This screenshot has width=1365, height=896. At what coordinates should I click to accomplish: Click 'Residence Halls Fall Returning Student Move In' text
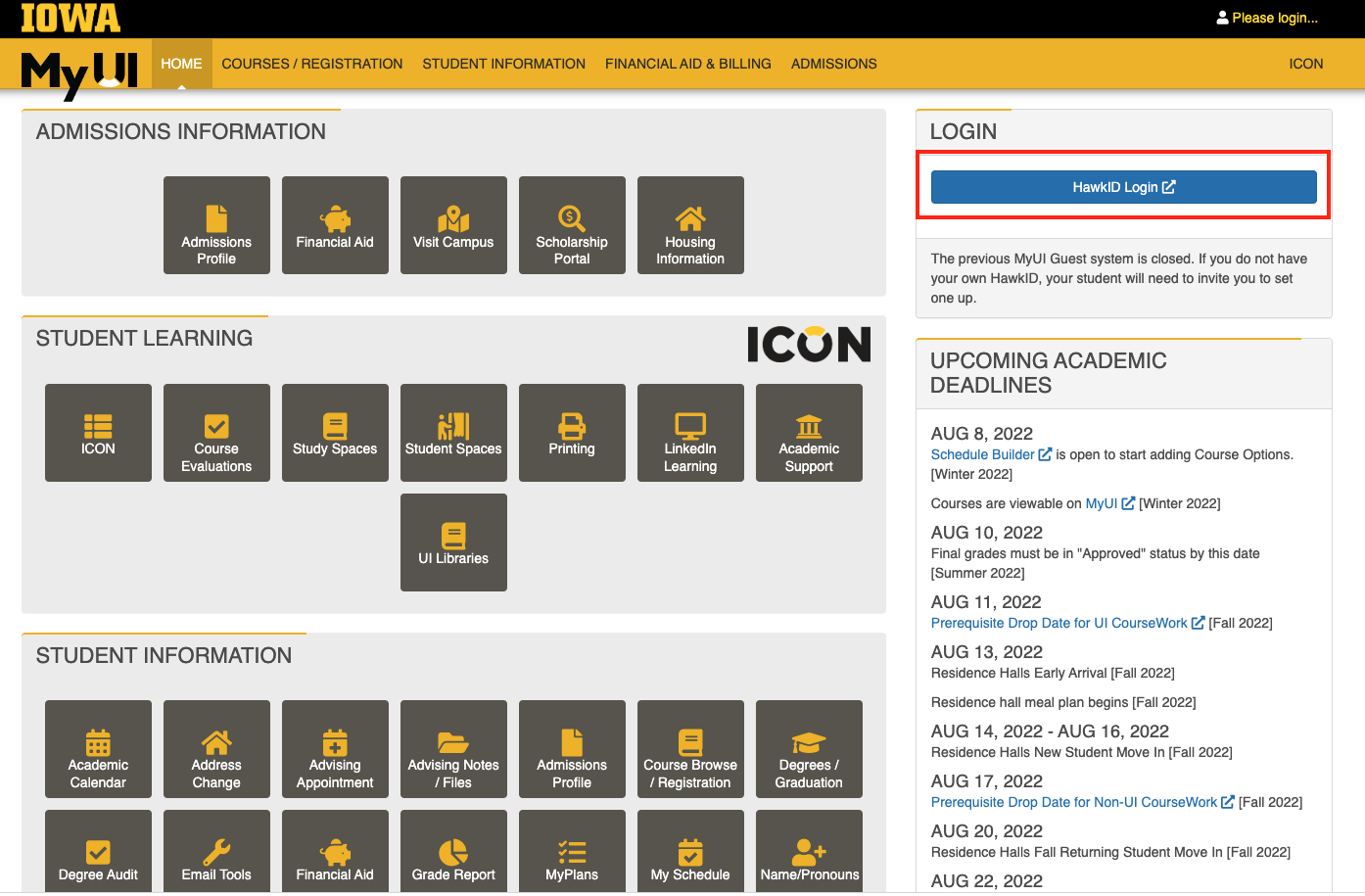[1077, 852]
